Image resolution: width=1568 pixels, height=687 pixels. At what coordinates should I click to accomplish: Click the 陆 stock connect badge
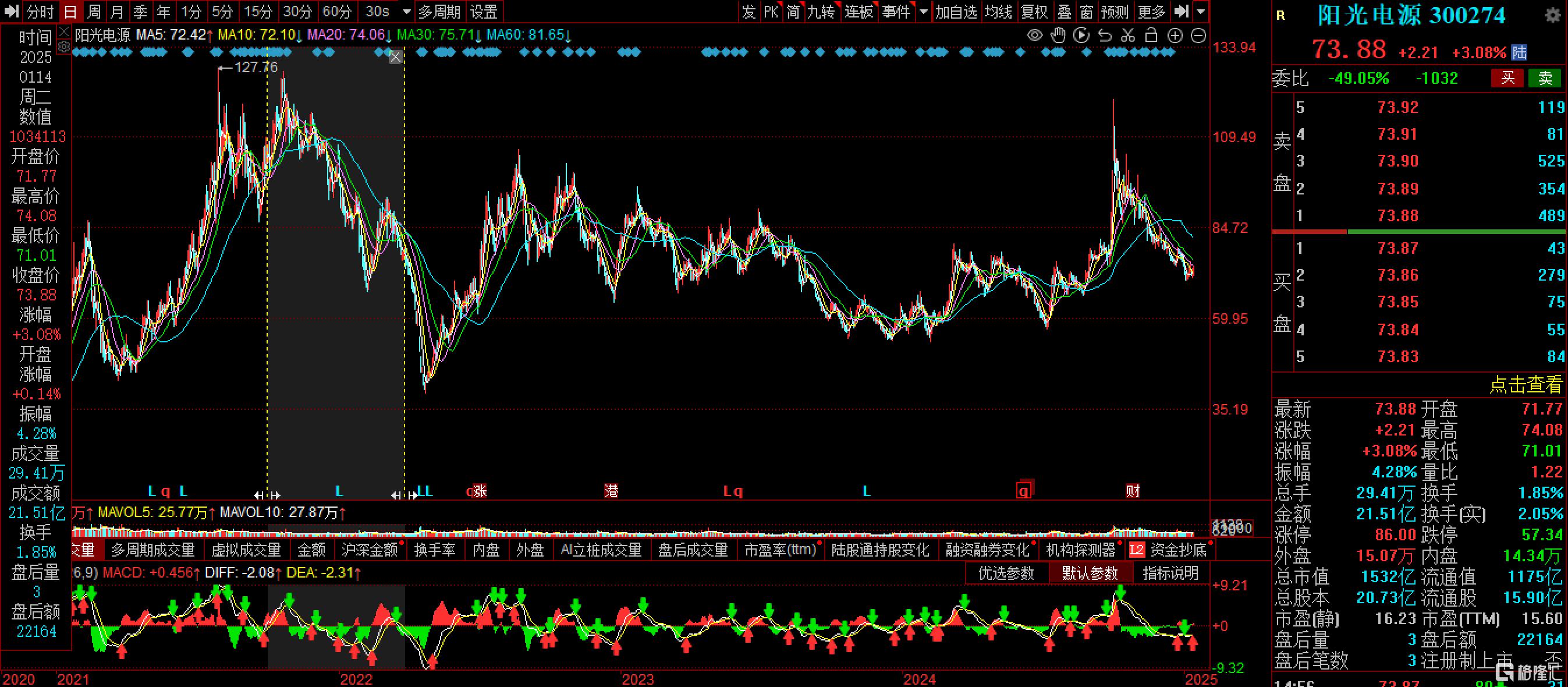pyautogui.click(x=1520, y=52)
